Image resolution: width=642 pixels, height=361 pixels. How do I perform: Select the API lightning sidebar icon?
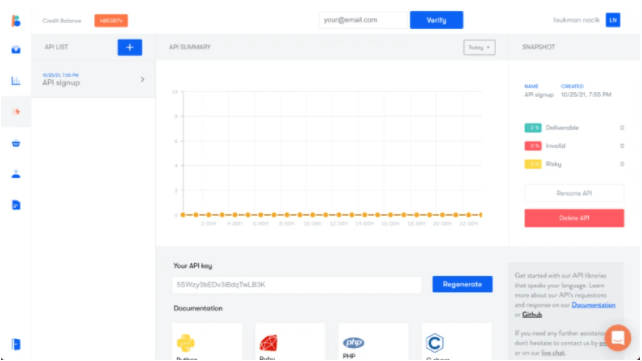(x=16, y=112)
